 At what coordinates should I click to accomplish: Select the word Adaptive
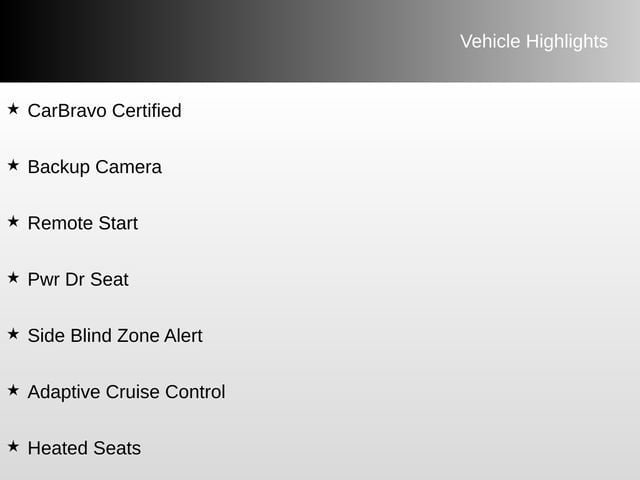(x=64, y=392)
